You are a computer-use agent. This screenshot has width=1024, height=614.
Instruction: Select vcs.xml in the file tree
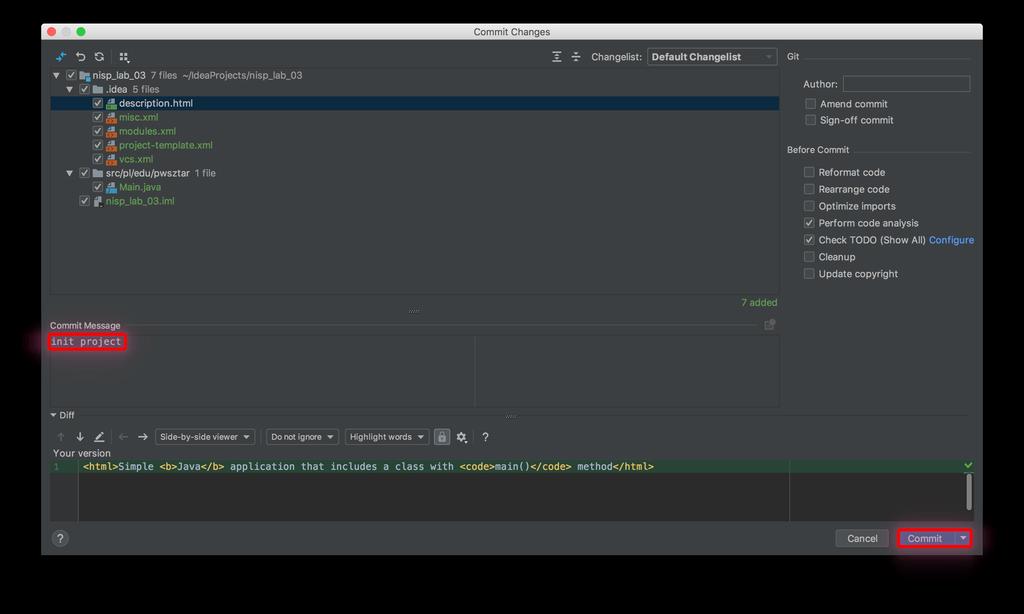pos(136,159)
